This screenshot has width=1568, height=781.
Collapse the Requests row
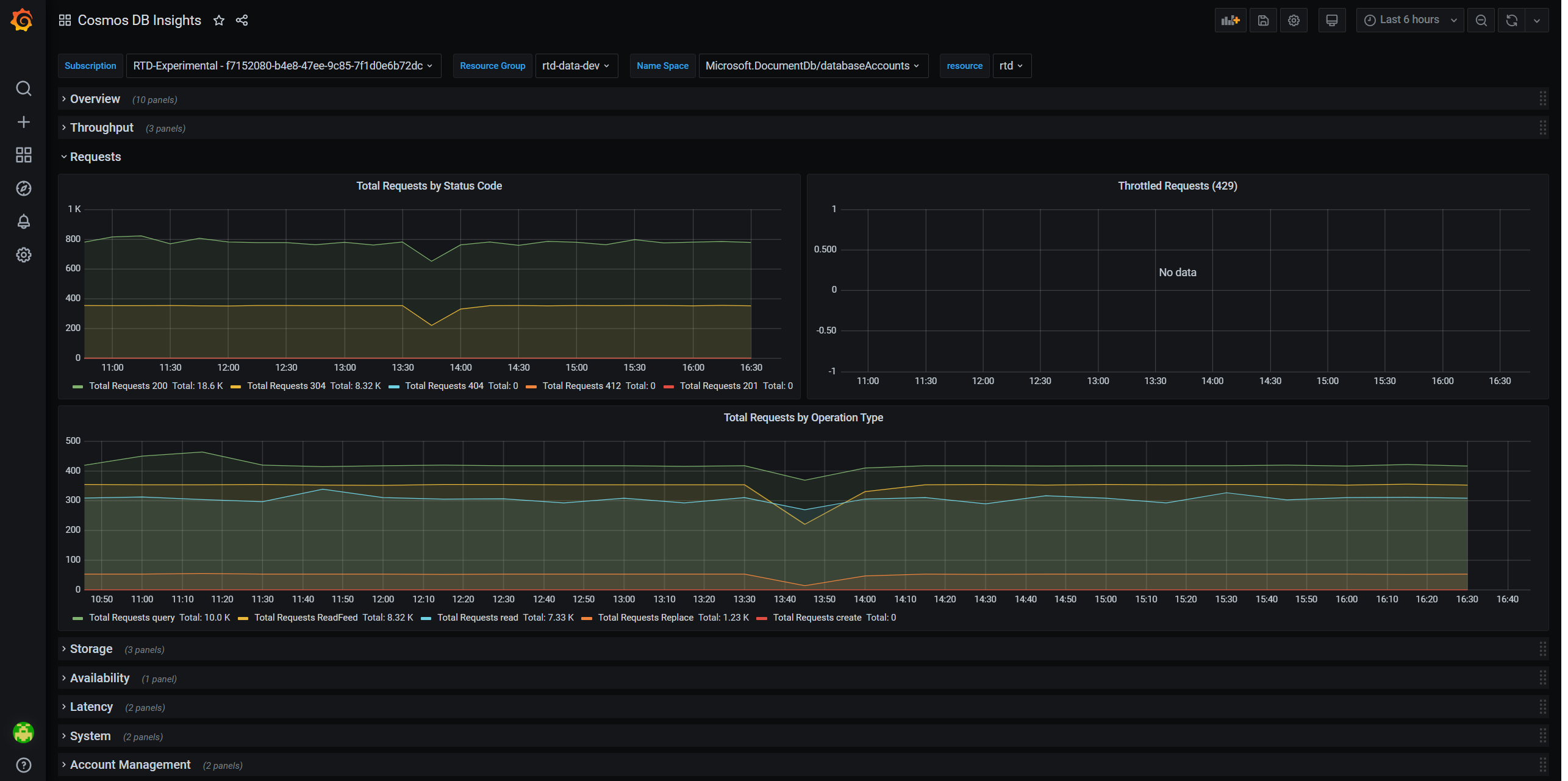click(x=95, y=157)
